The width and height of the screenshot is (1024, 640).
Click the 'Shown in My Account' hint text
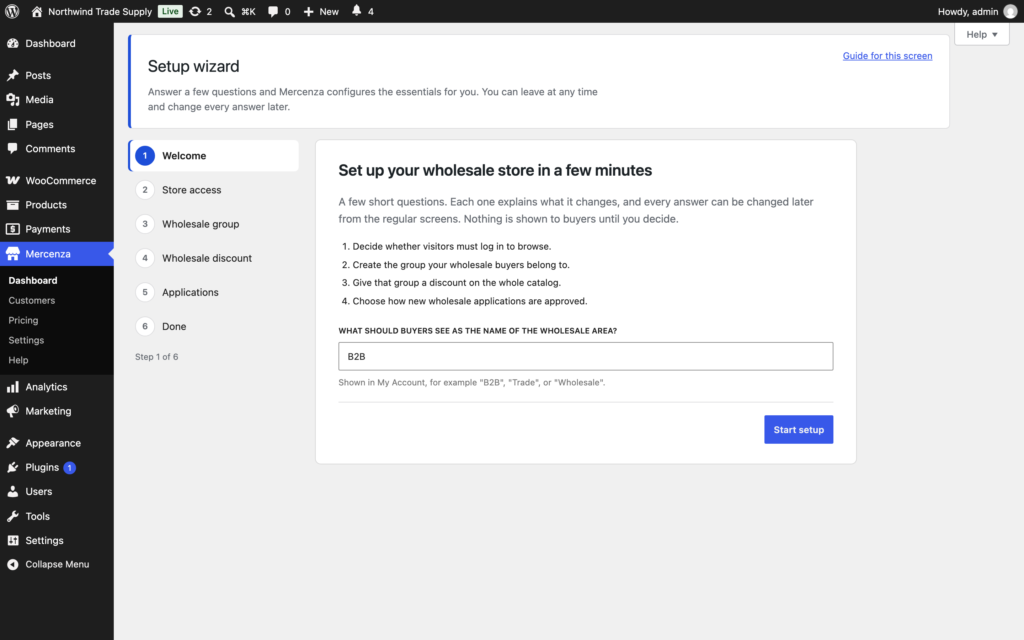tap(472, 382)
